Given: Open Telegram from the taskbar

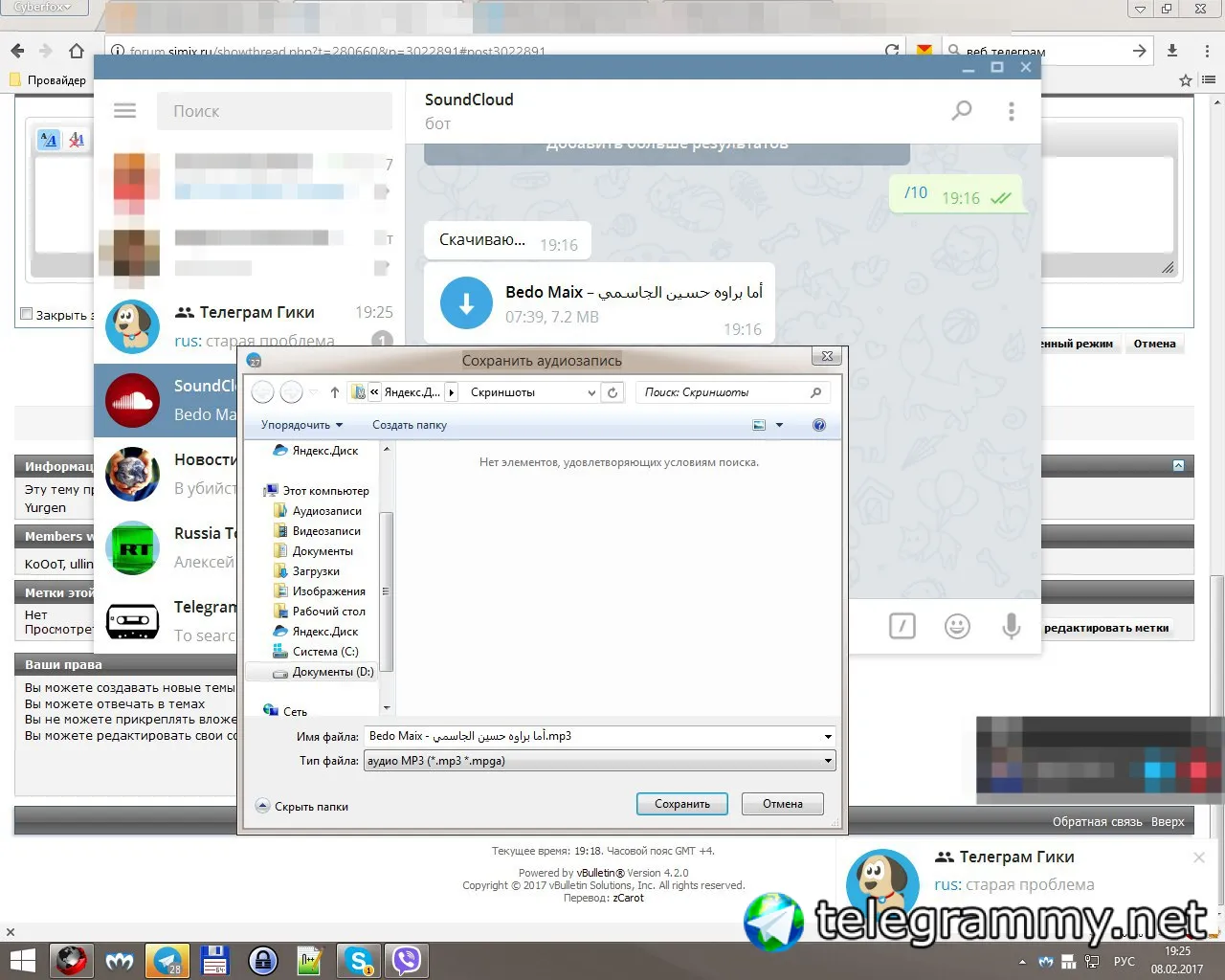Looking at the screenshot, I should click(x=167, y=960).
